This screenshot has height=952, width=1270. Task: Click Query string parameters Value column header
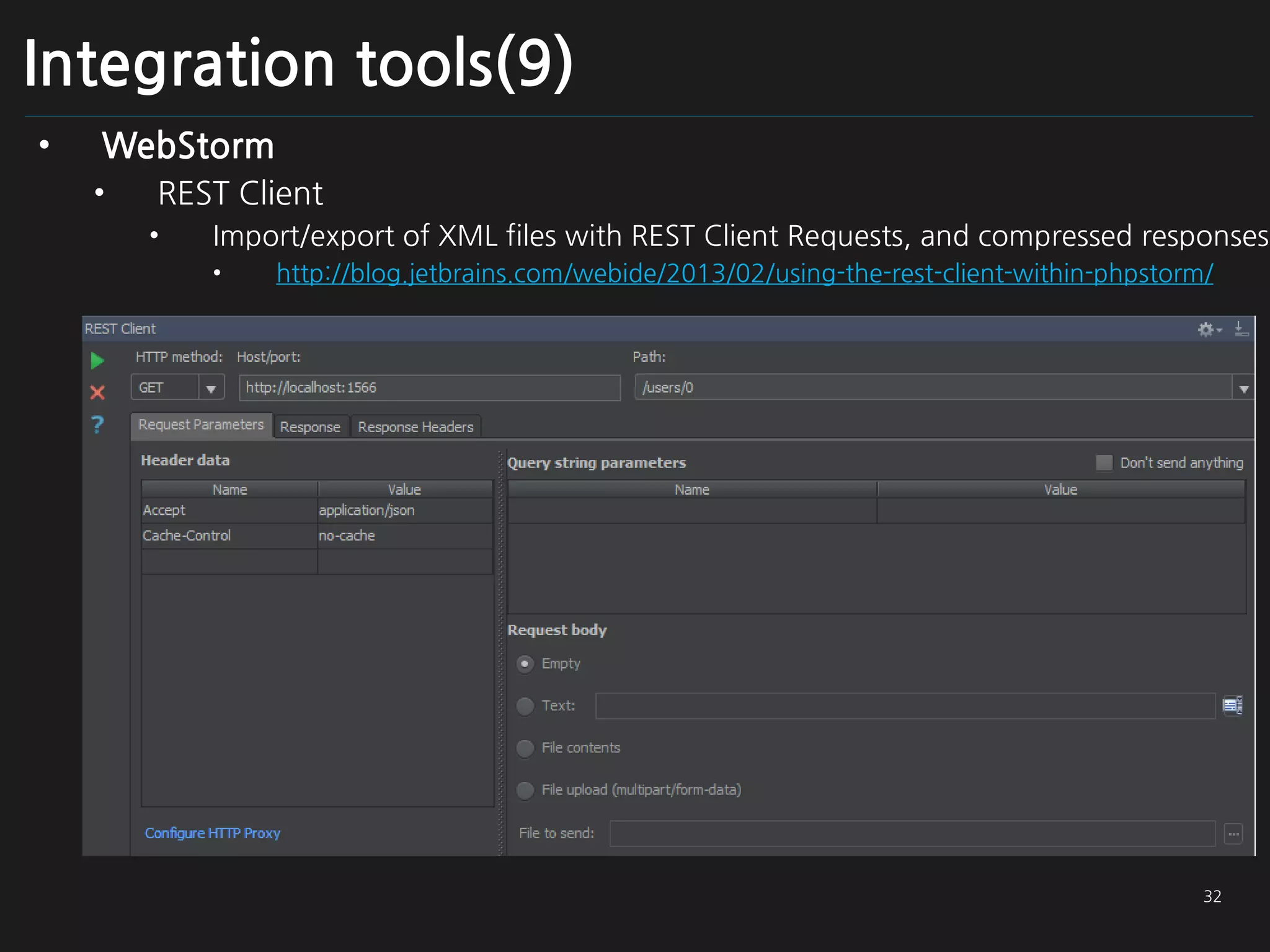(1061, 490)
